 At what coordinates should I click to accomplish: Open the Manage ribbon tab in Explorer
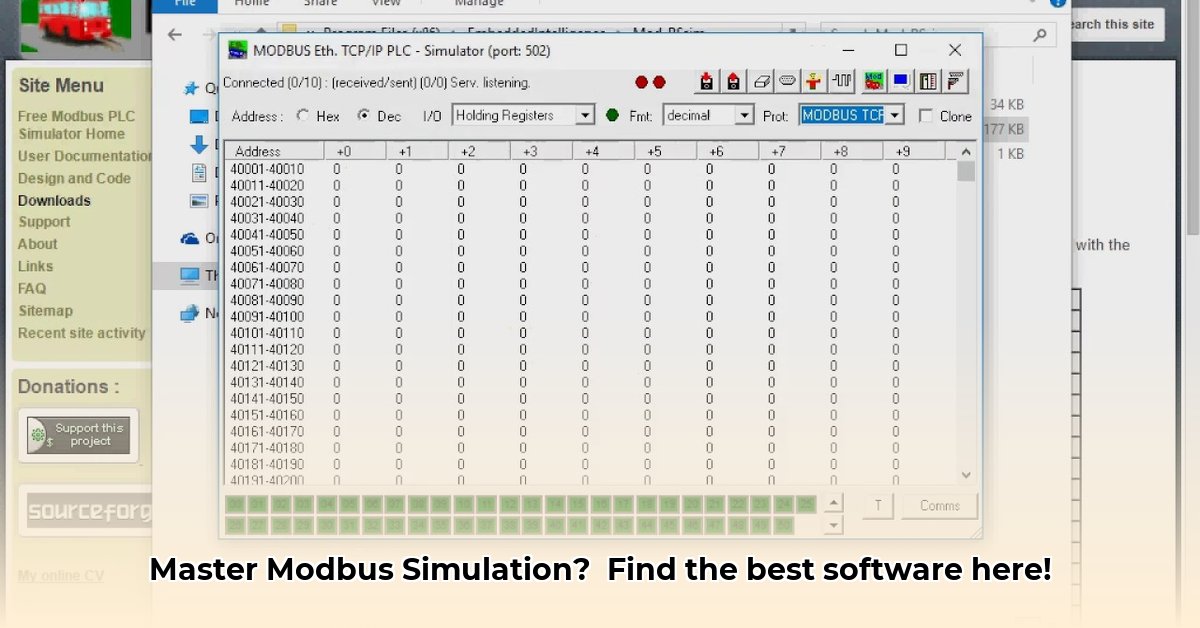pos(479,4)
